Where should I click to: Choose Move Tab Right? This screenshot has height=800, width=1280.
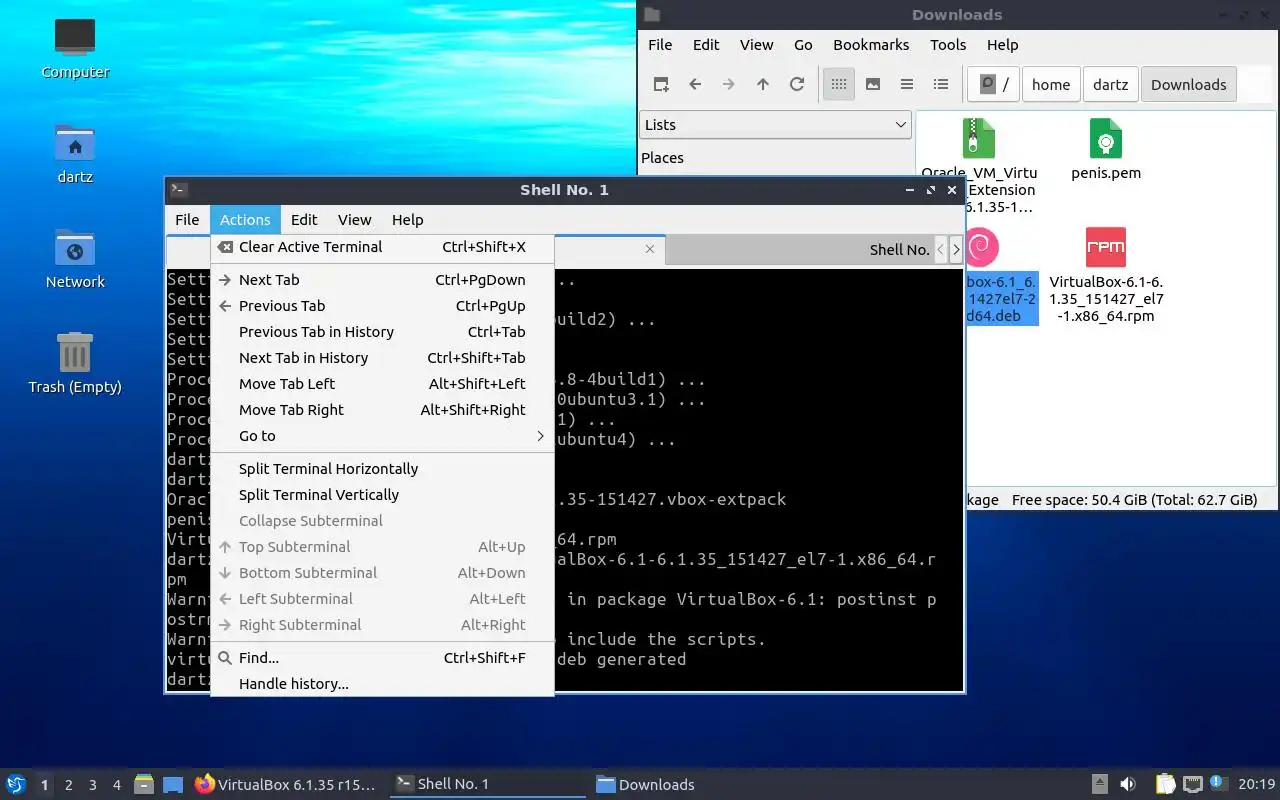382,410
